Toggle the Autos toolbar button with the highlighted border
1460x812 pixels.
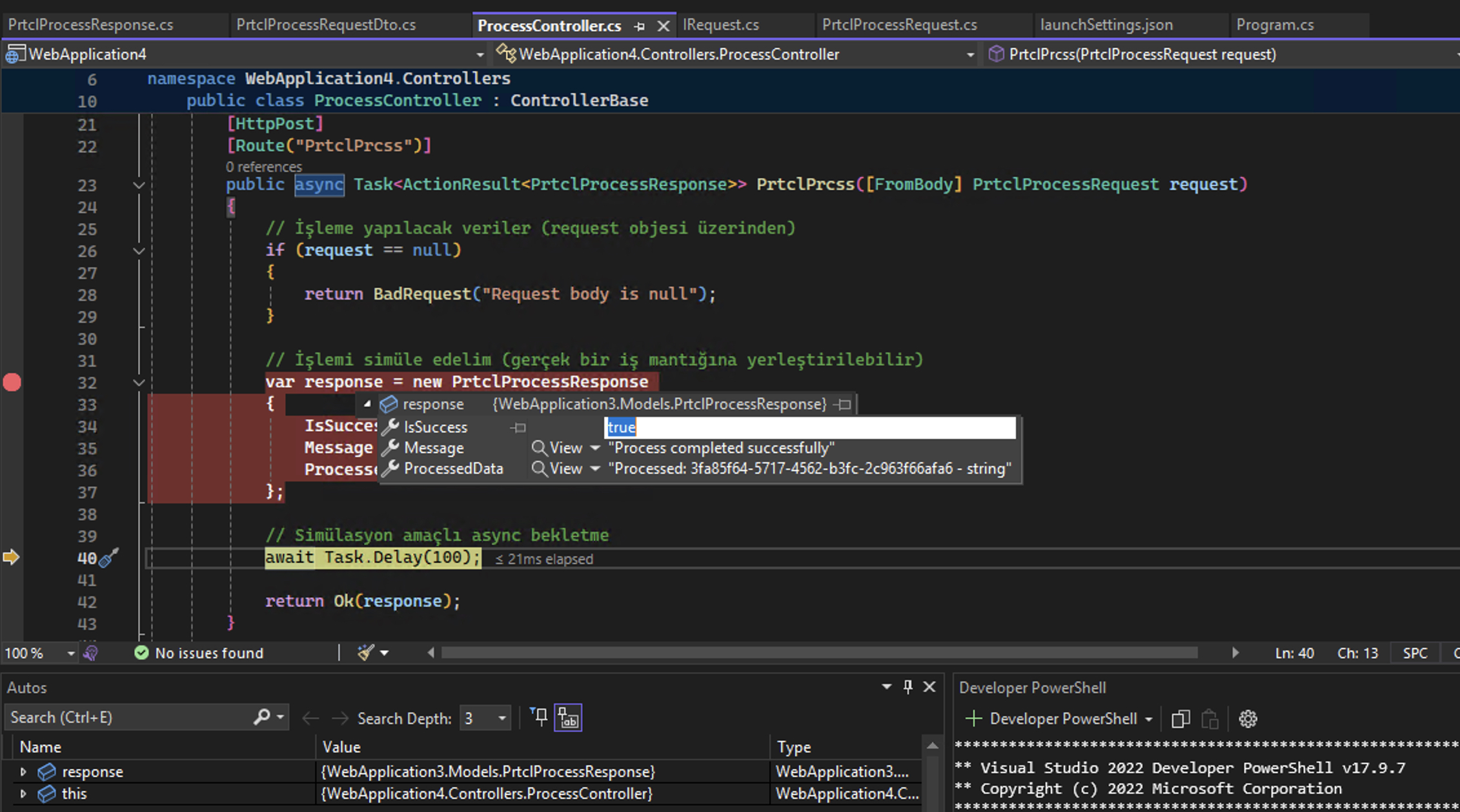pos(568,718)
